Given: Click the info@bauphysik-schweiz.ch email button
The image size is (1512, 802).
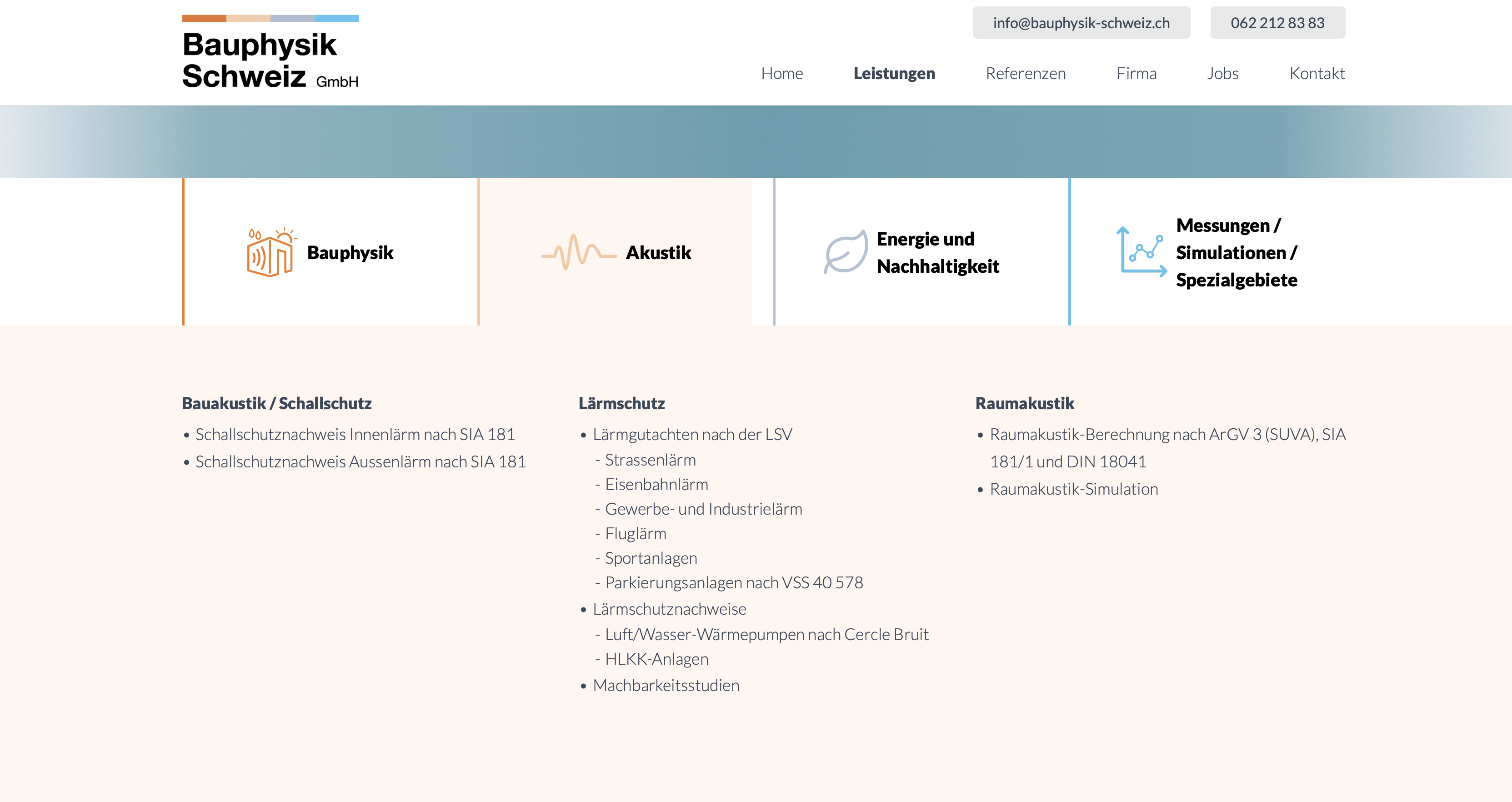Looking at the screenshot, I should (x=1081, y=23).
